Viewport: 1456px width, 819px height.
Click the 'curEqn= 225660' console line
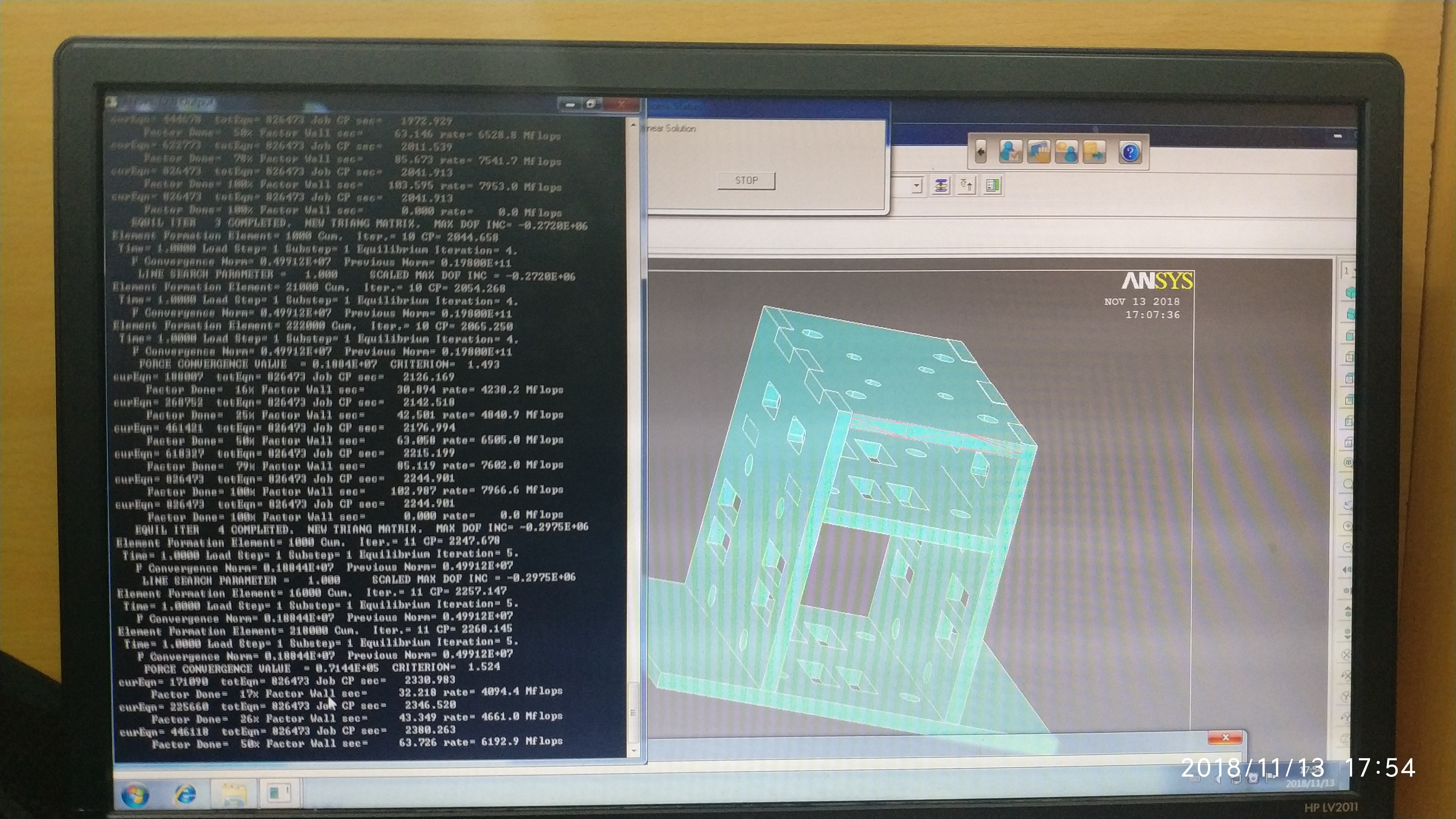[287, 706]
